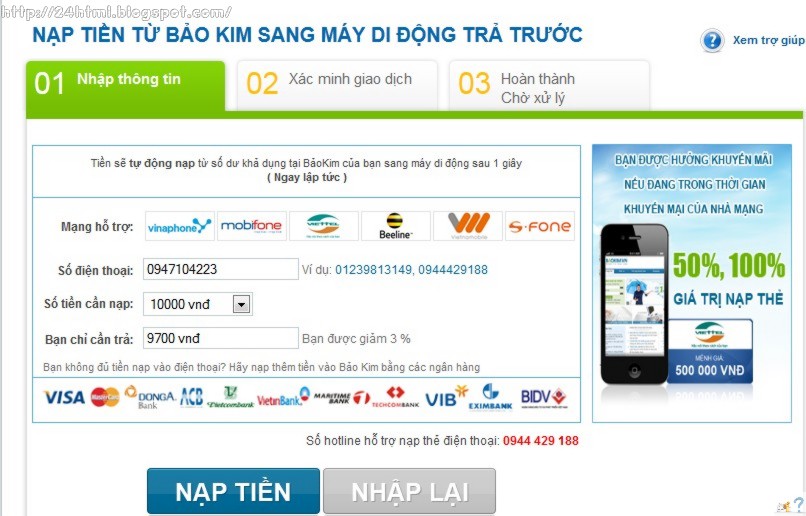The image size is (806, 516).
Task: Go to the Hoàn thành step tab
Action: tap(549, 86)
